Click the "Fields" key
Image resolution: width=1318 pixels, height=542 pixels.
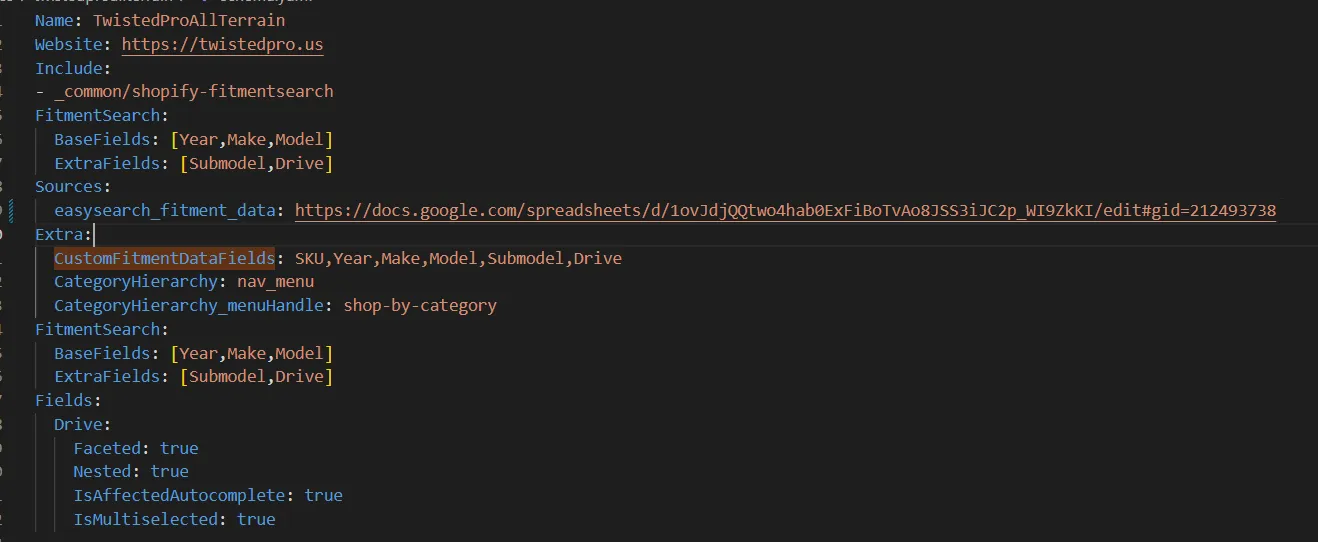pos(63,400)
